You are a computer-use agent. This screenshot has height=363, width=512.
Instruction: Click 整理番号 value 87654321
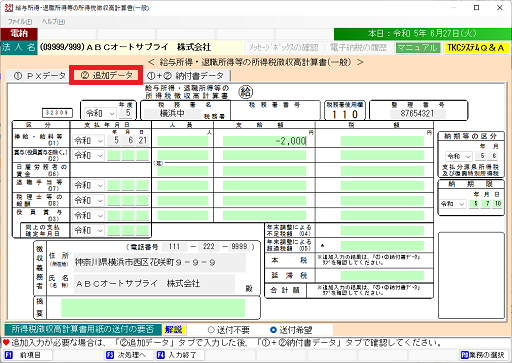418,114
